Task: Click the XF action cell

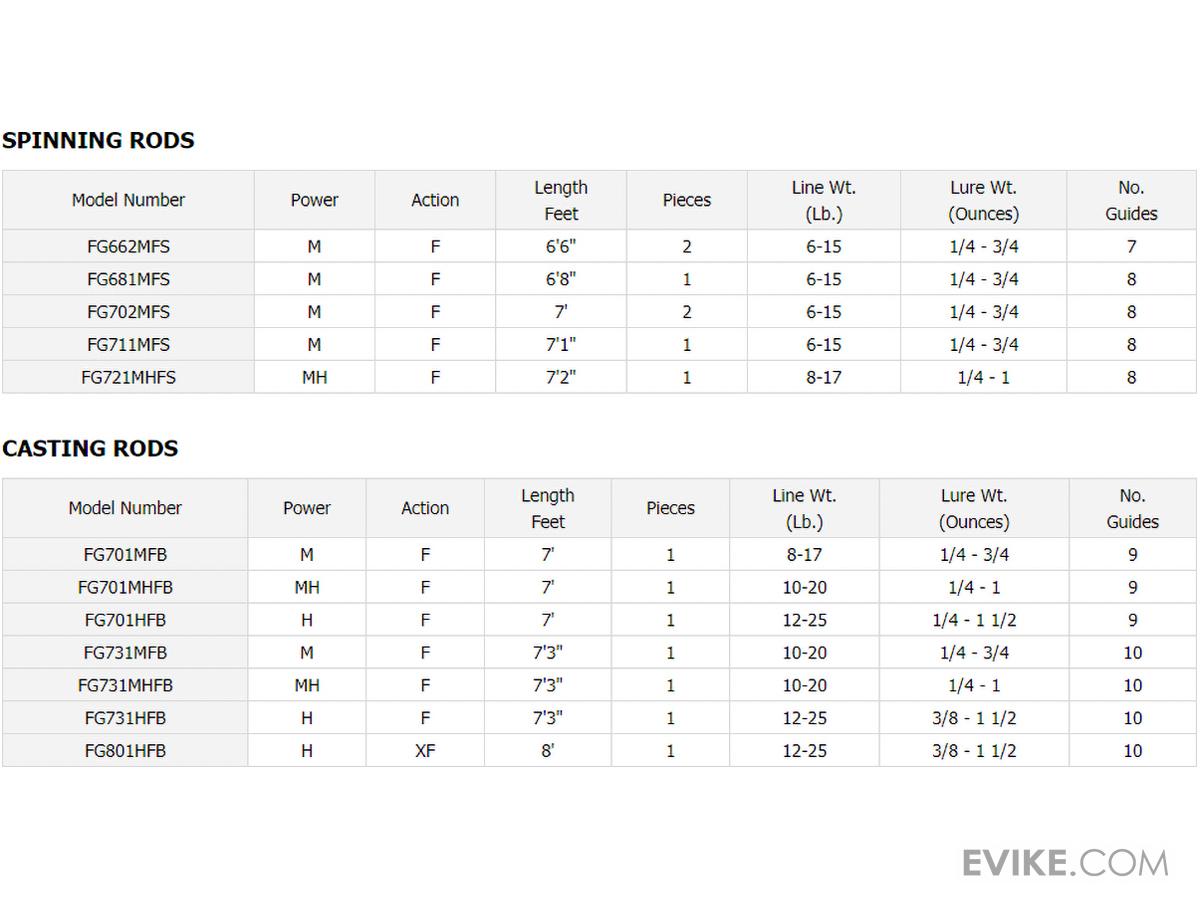Action: coord(425,751)
